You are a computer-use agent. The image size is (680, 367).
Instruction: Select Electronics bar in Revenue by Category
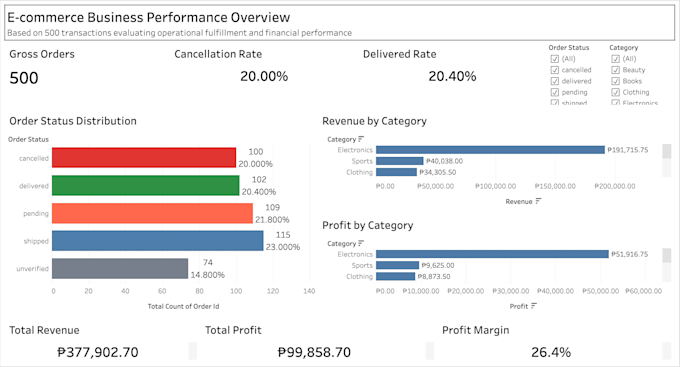pos(490,150)
